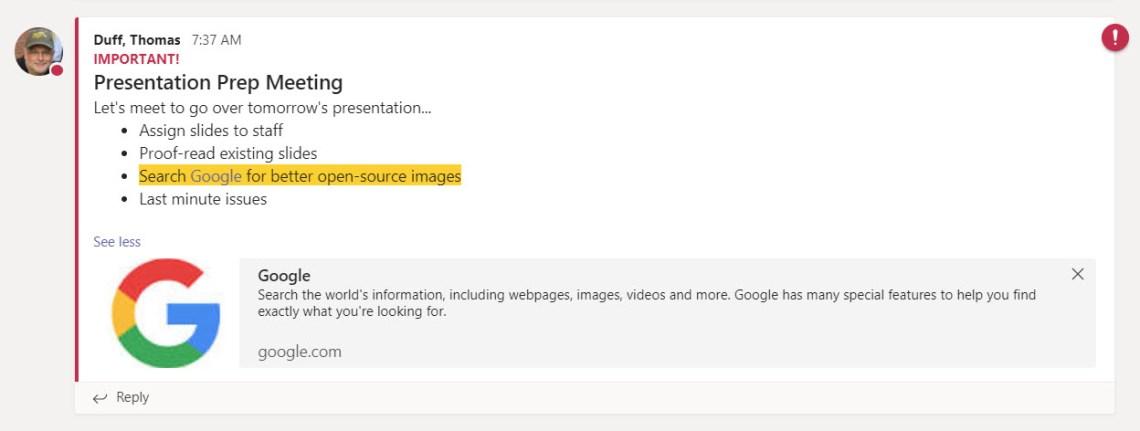
Task: Click the IMPORTANT! label
Action: click(x=137, y=59)
